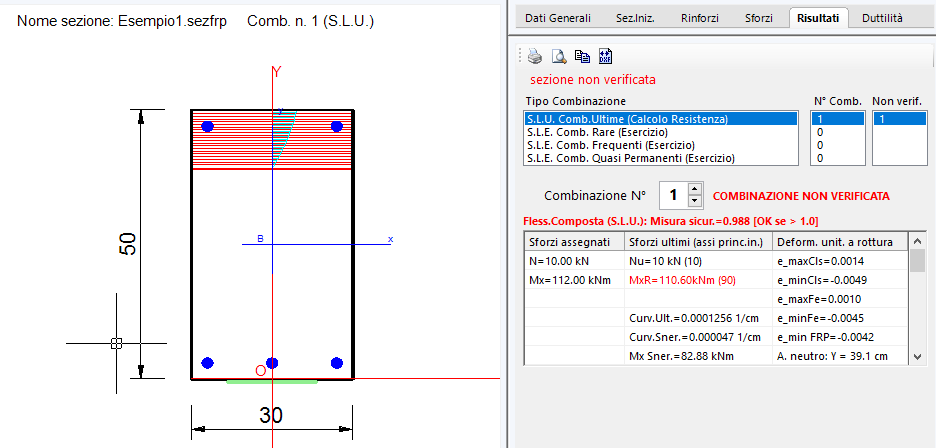Select the Sforzi tab
This screenshot has width=936, height=448.
759,18
